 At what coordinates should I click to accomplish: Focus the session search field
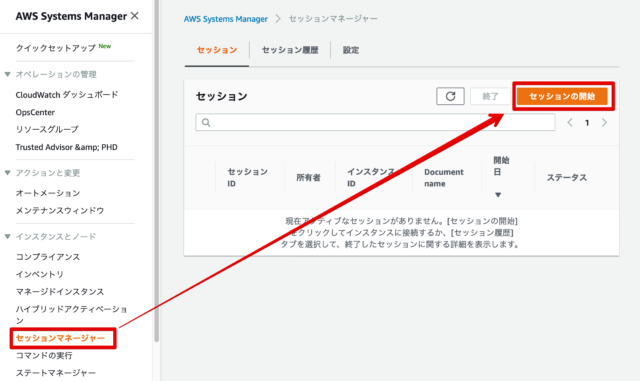coord(375,123)
